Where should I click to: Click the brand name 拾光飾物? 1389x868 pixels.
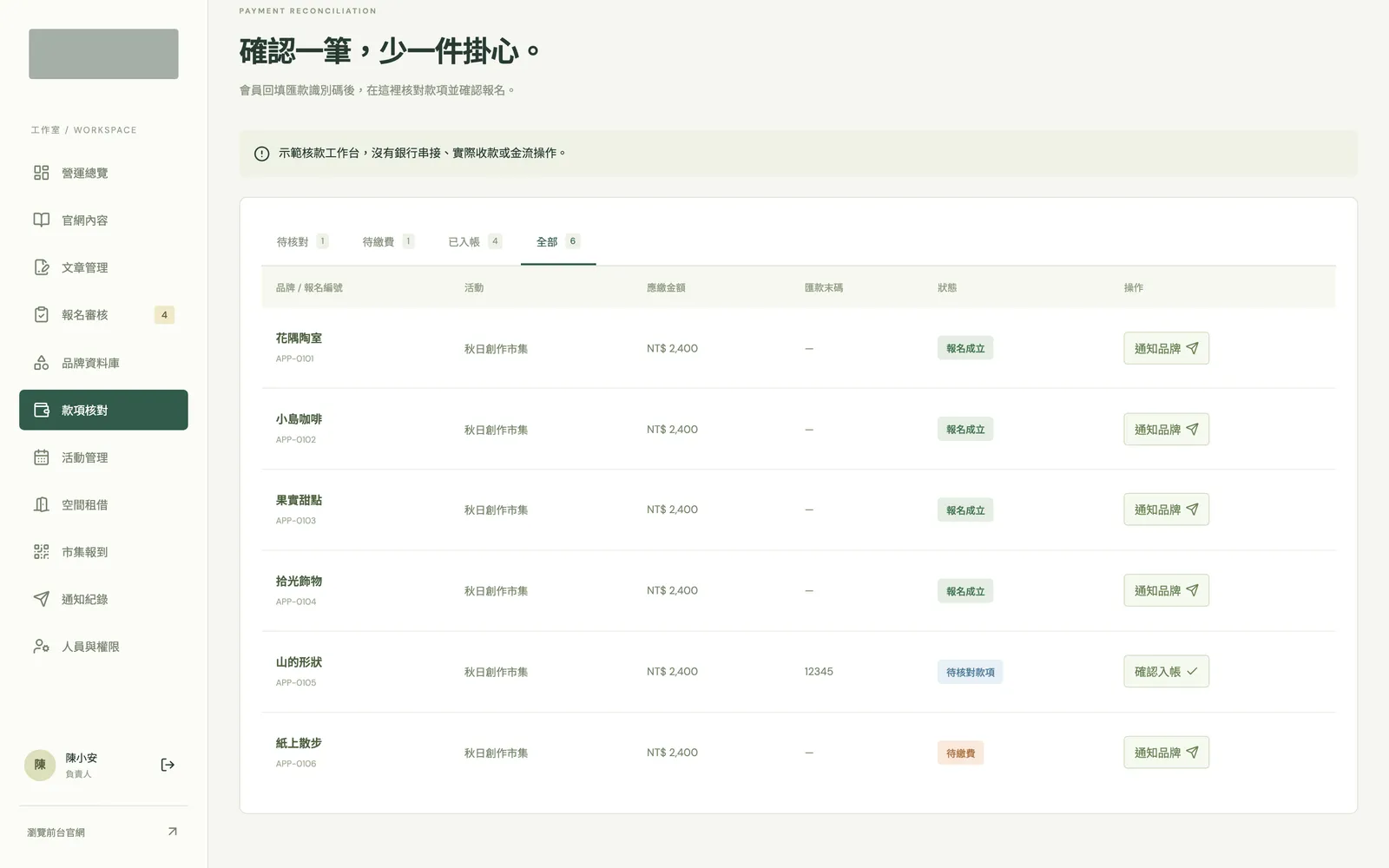pos(299,581)
